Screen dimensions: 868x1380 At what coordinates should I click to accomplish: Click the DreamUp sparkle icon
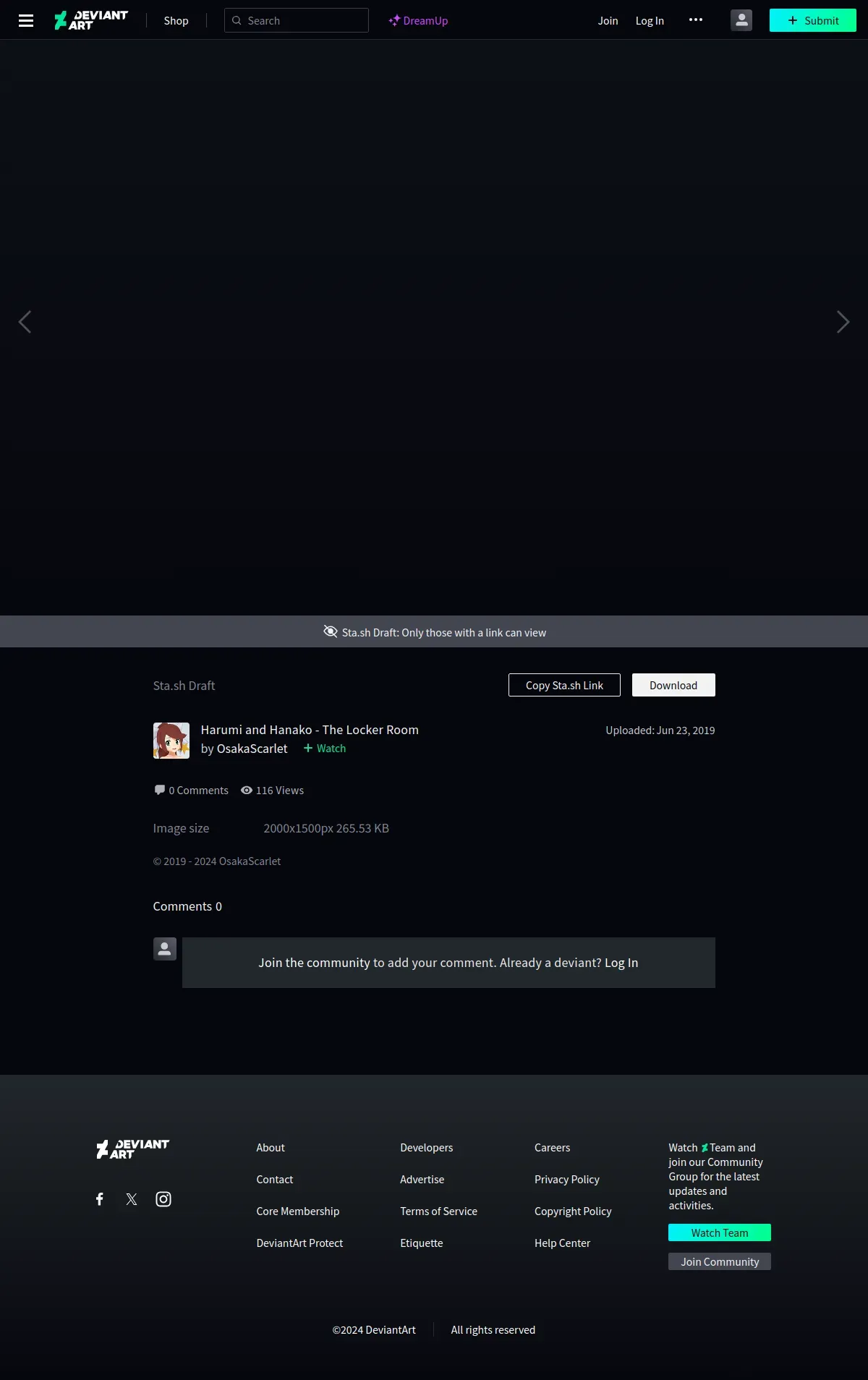point(394,20)
